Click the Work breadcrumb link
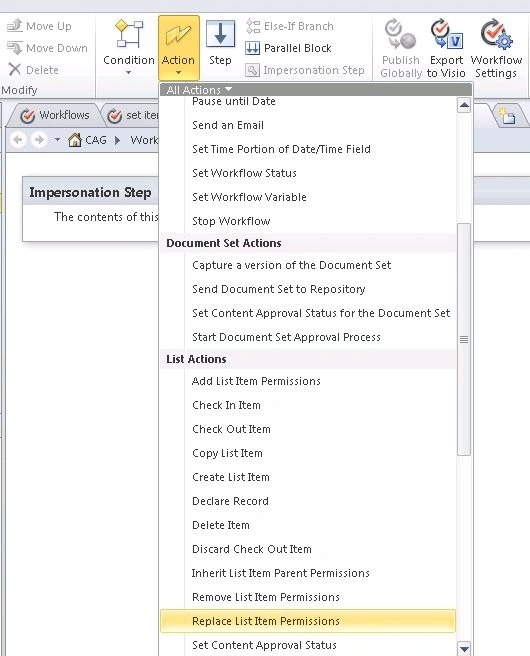The image size is (530, 656). point(144,140)
